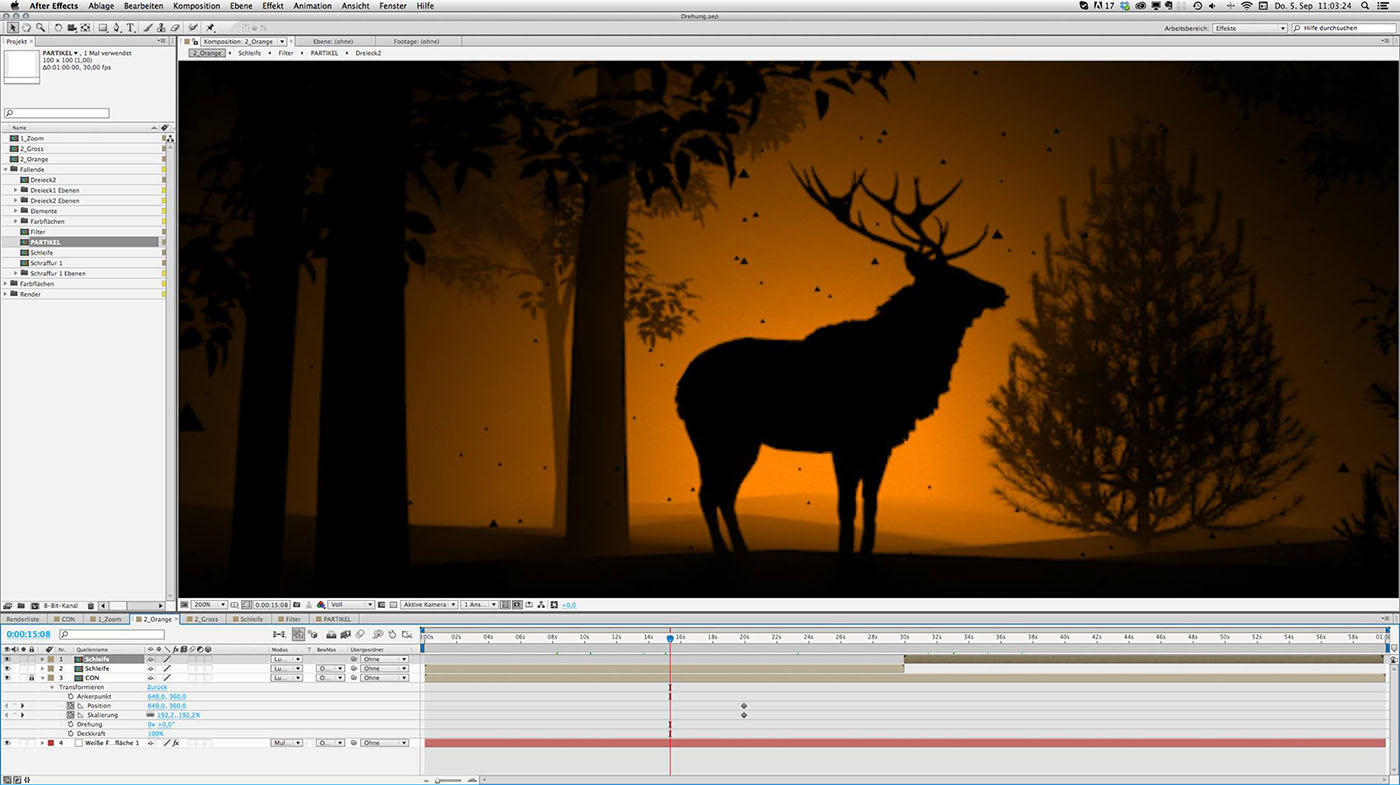Select the Hand tool
This screenshot has height=785, width=1400.
click(x=26, y=28)
